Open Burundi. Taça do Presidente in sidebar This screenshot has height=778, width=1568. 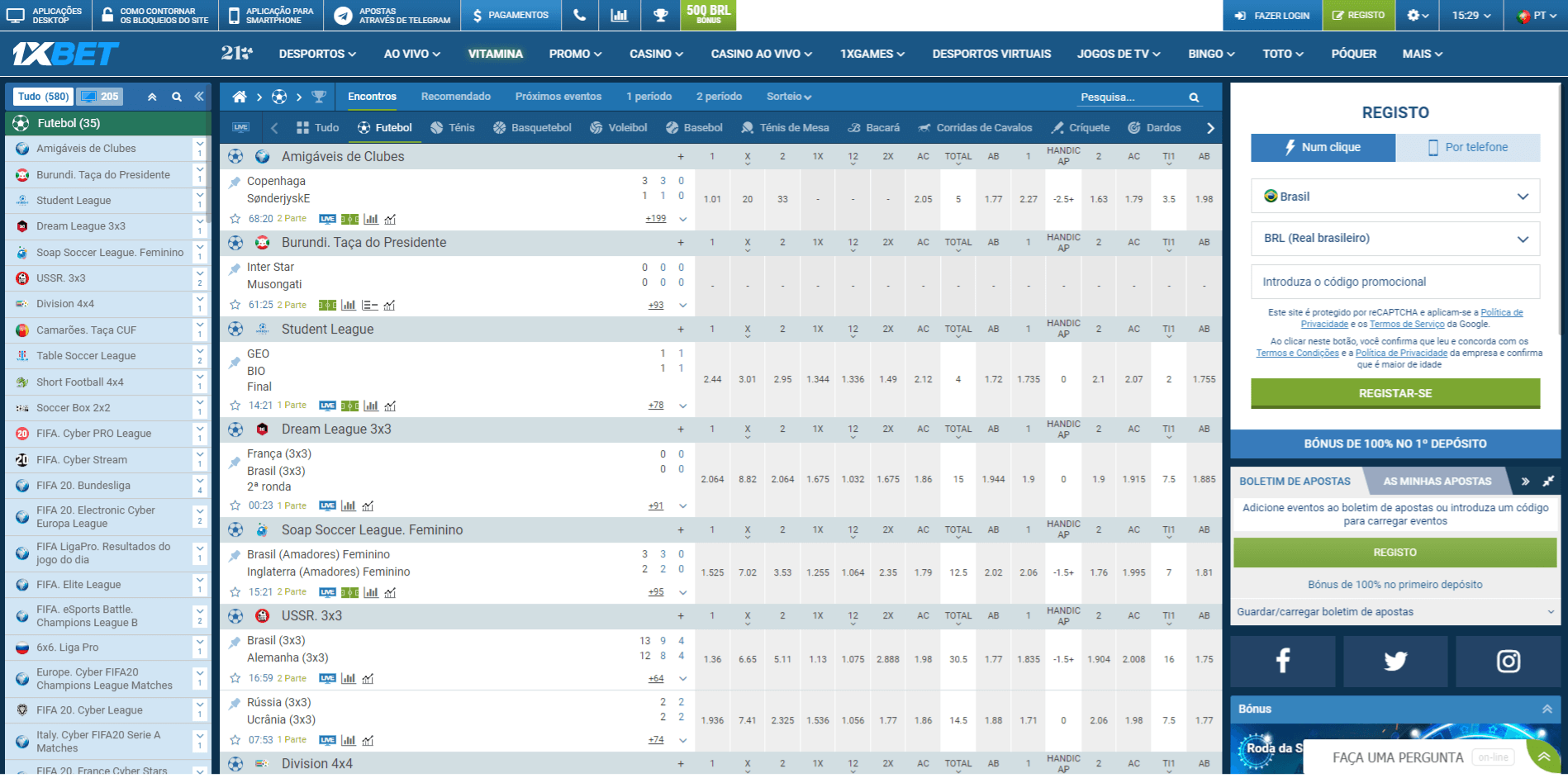click(x=103, y=174)
